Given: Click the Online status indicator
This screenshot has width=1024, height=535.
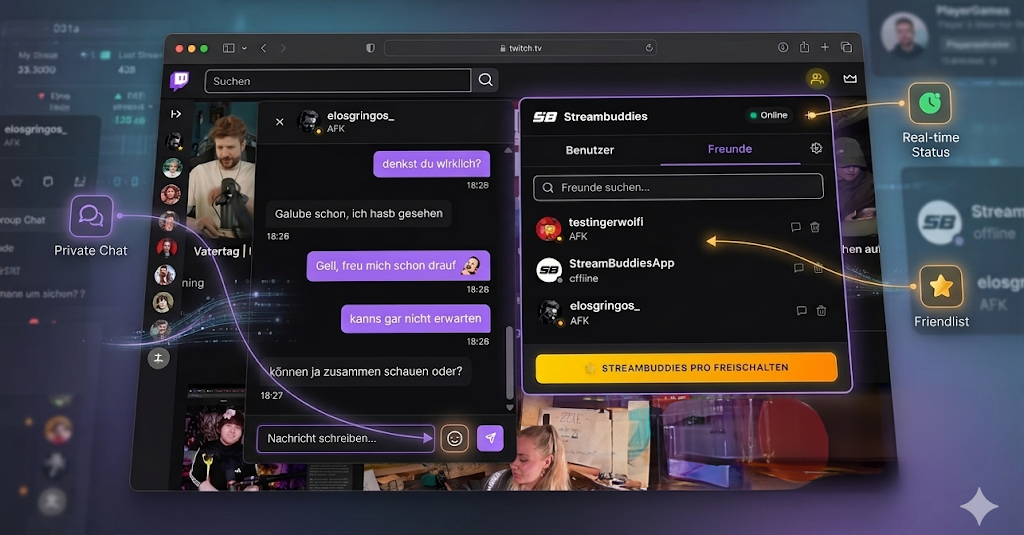Looking at the screenshot, I should click(769, 115).
